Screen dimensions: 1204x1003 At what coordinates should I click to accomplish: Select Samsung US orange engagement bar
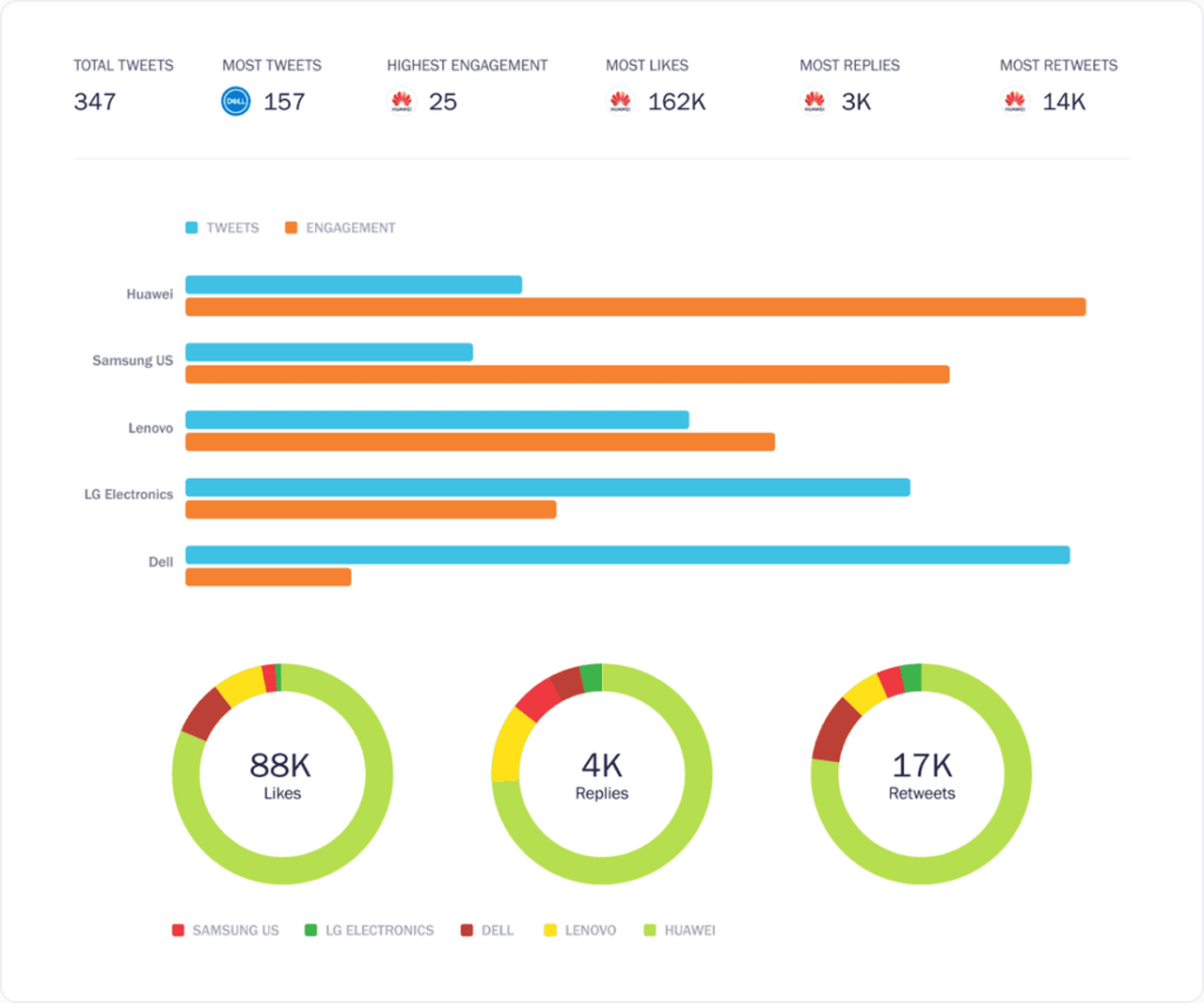pos(567,374)
